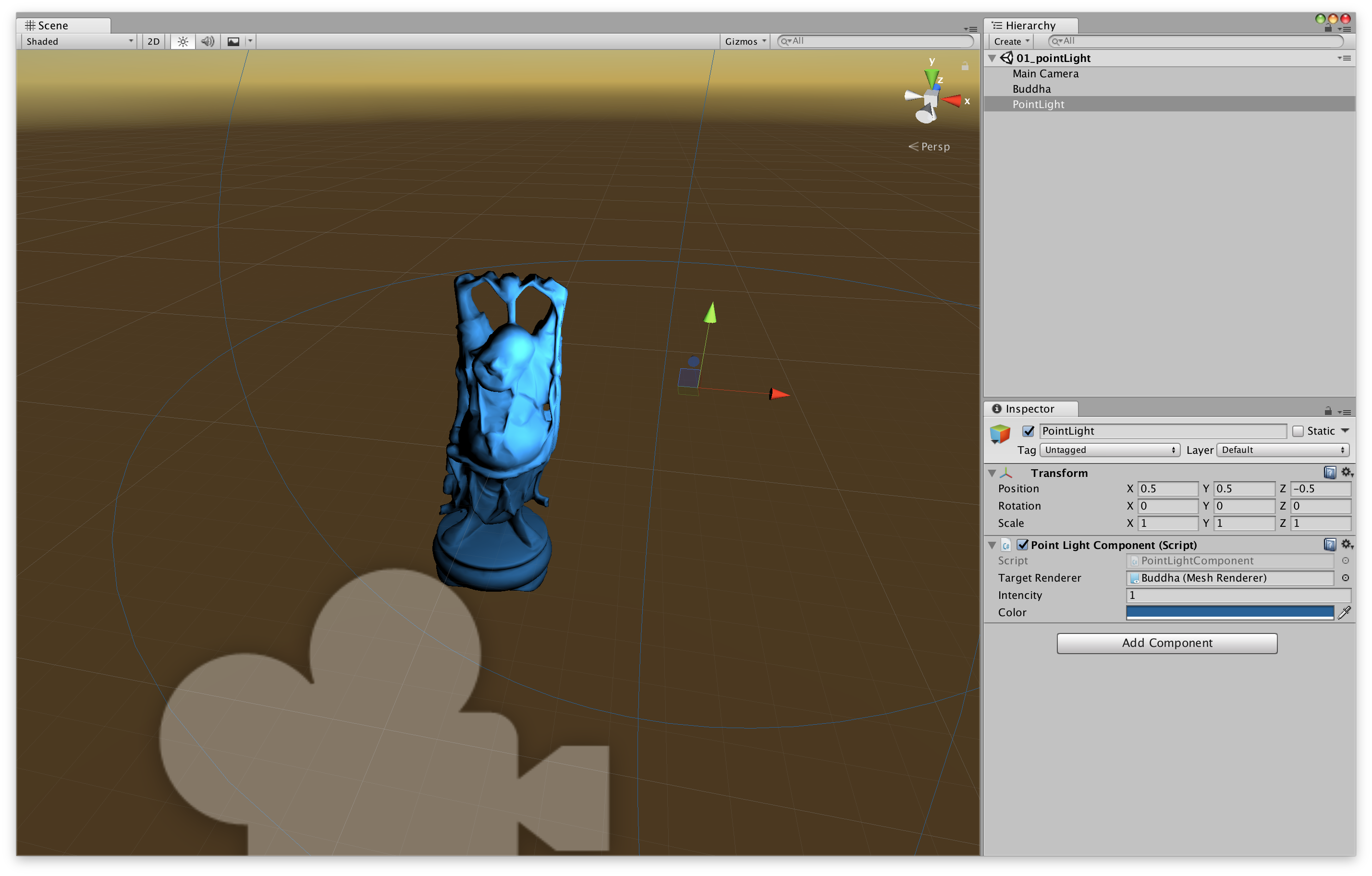Screen dimensions: 1372x876
Task: Click the help icon on Point Light Component
Action: 1329,545
